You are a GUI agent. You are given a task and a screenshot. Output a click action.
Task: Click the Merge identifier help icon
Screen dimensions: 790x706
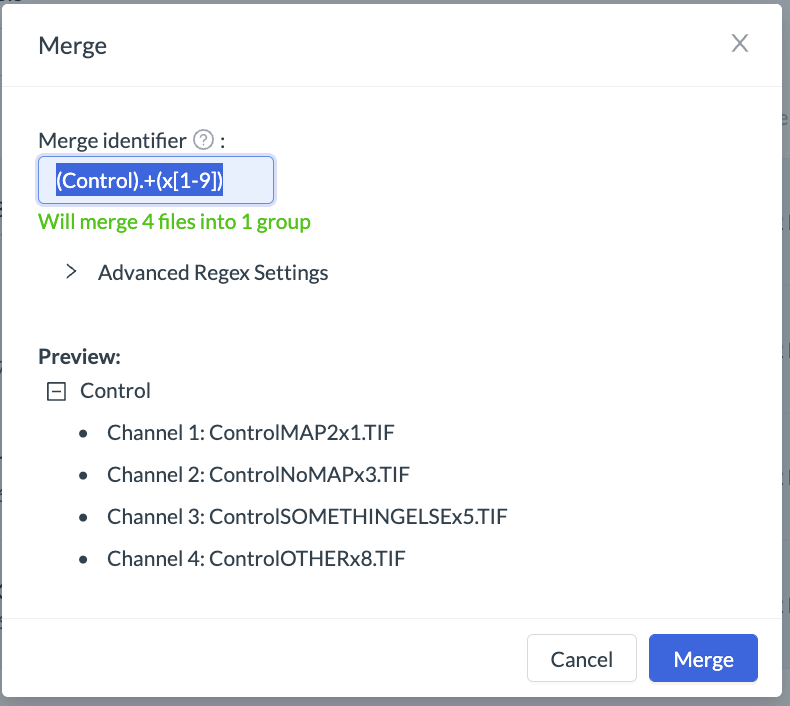click(x=204, y=139)
